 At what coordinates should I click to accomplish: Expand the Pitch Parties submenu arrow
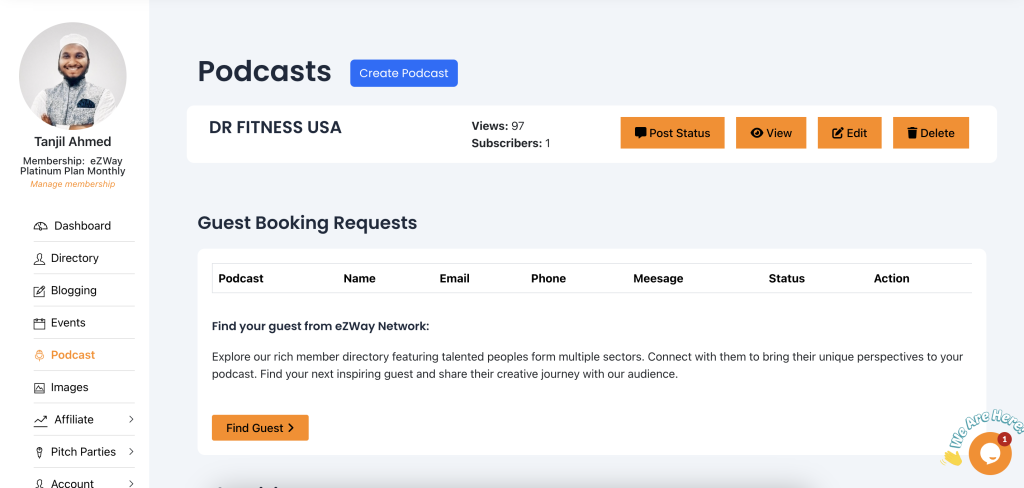131,452
